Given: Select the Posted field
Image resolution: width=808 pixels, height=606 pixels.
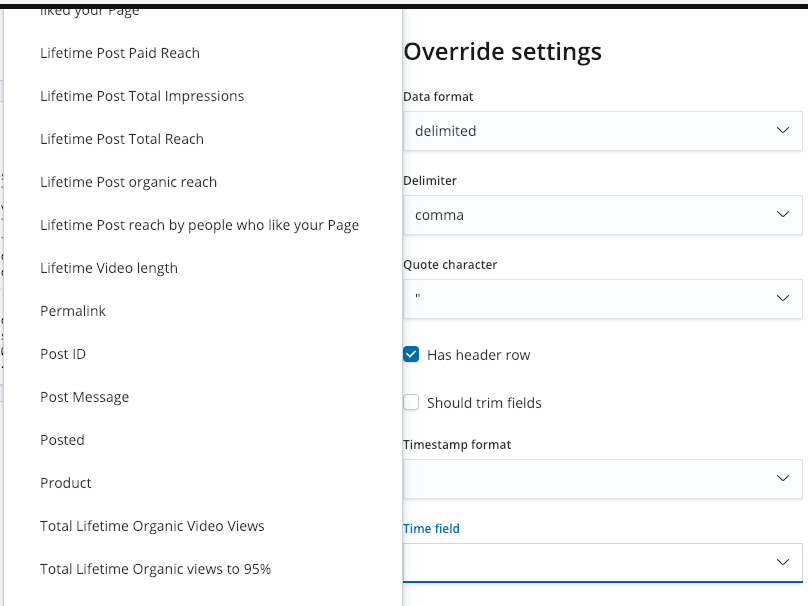Looking at the screenshot, I should click(62, 440).
